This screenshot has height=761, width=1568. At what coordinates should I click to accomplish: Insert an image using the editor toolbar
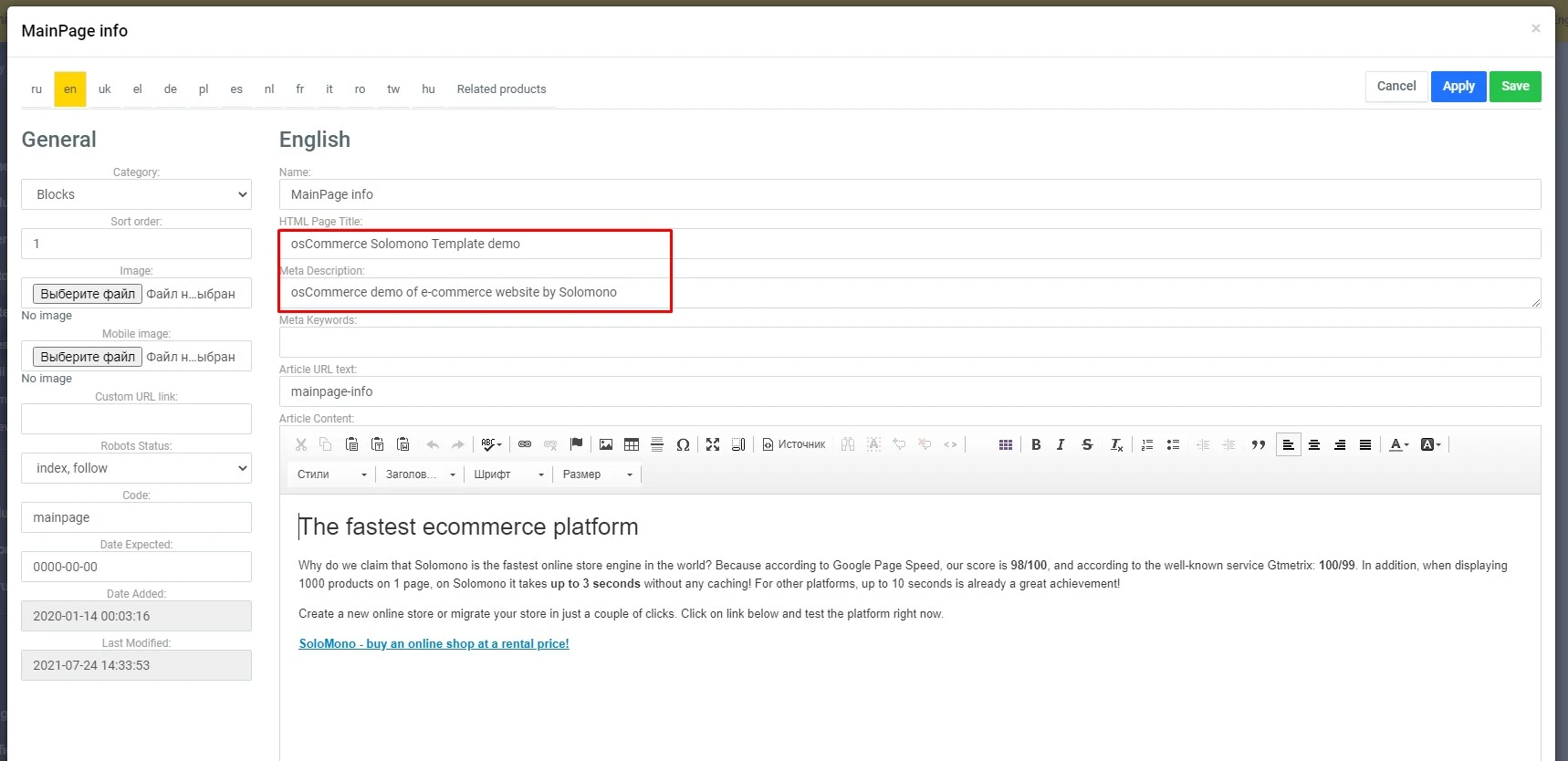tap(606, 444)
